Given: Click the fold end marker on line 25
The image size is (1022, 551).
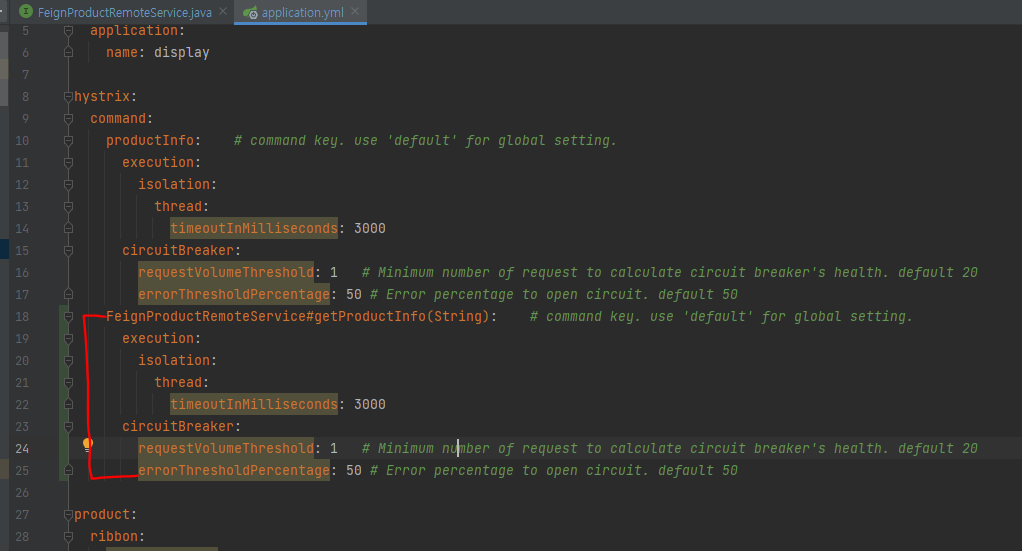Looking at the screenshot, I should [x=68, y=471].
